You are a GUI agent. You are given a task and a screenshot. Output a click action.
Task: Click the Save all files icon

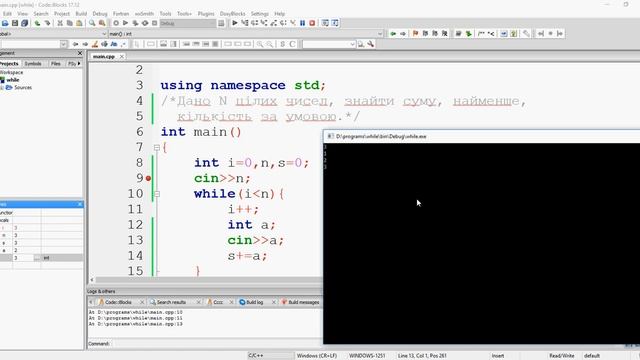coord(24,23)
